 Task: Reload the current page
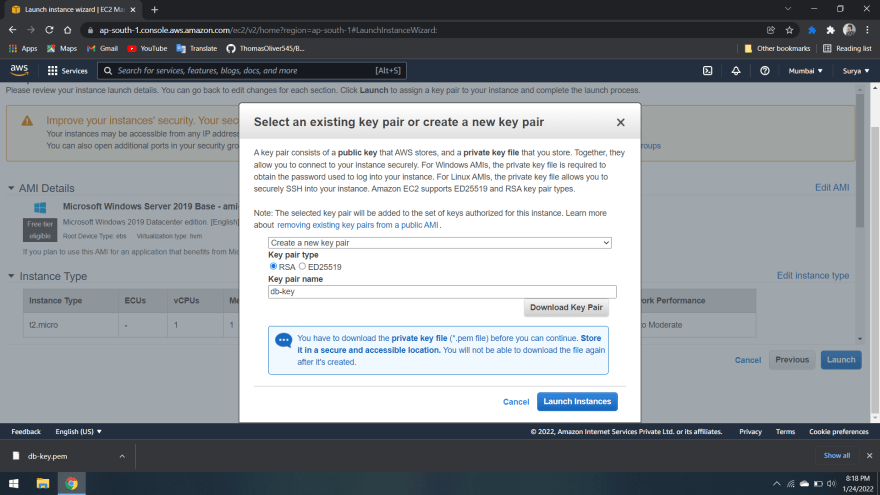pyautogui.click(x=49, y=30)
